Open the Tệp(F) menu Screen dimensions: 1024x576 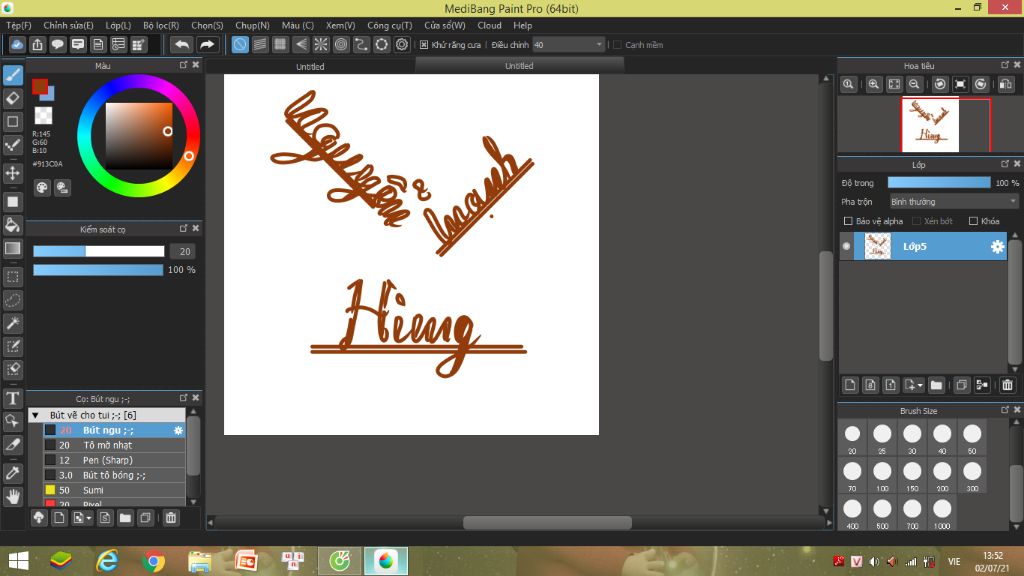pos(19,25)
